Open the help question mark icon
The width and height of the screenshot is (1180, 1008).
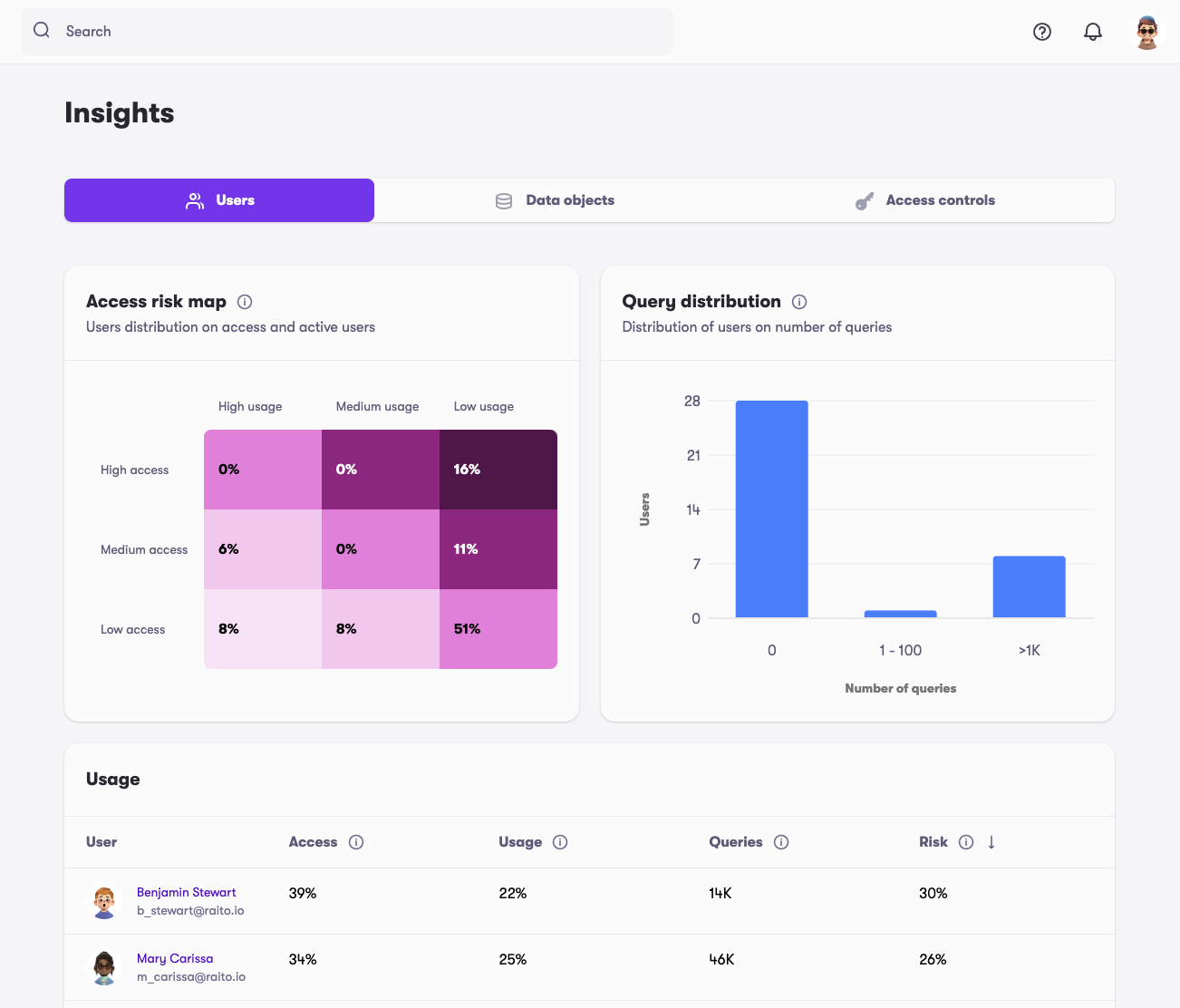click(x=1041, y=32)
